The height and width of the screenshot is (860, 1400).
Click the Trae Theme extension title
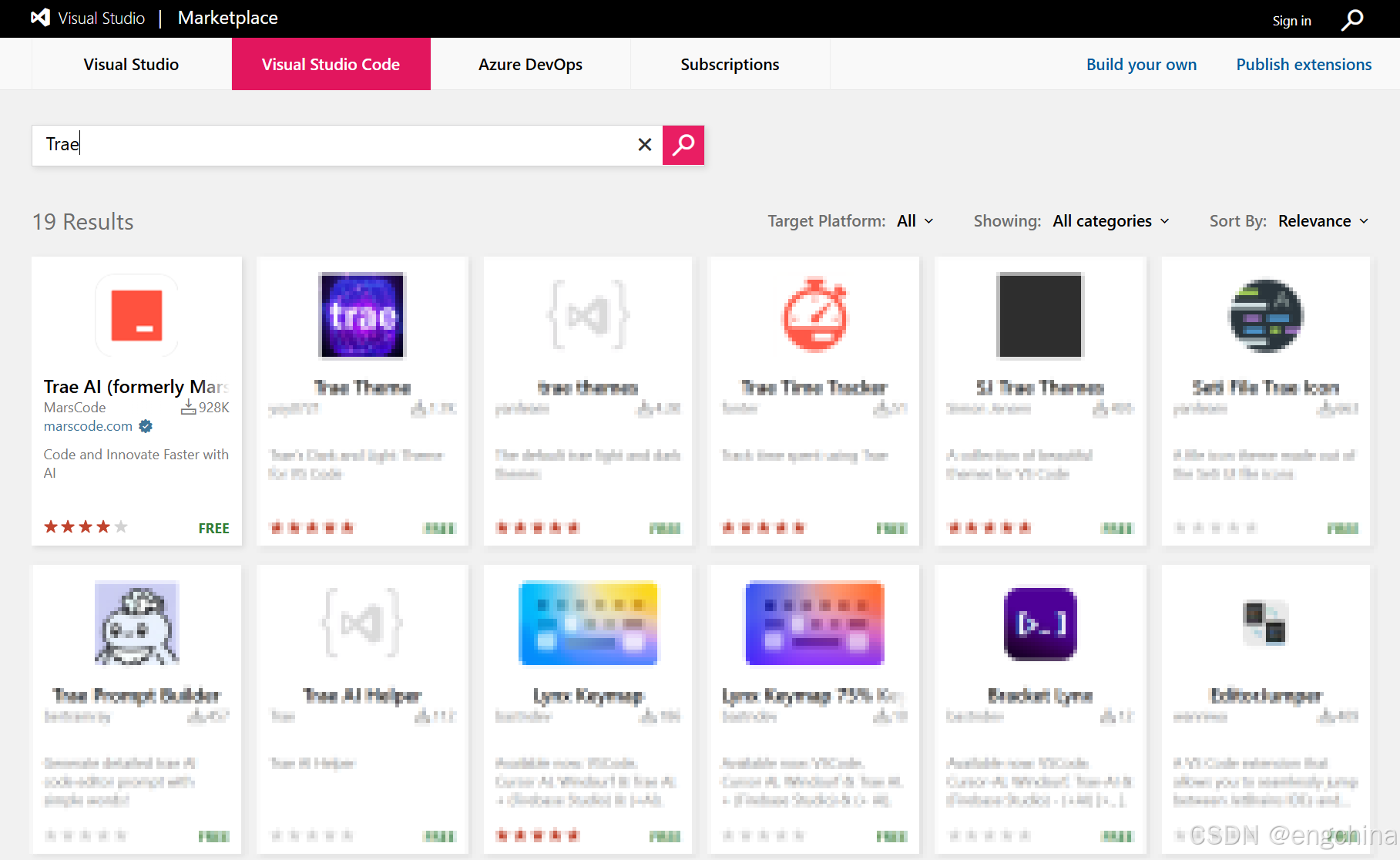[x=362, y=387]
